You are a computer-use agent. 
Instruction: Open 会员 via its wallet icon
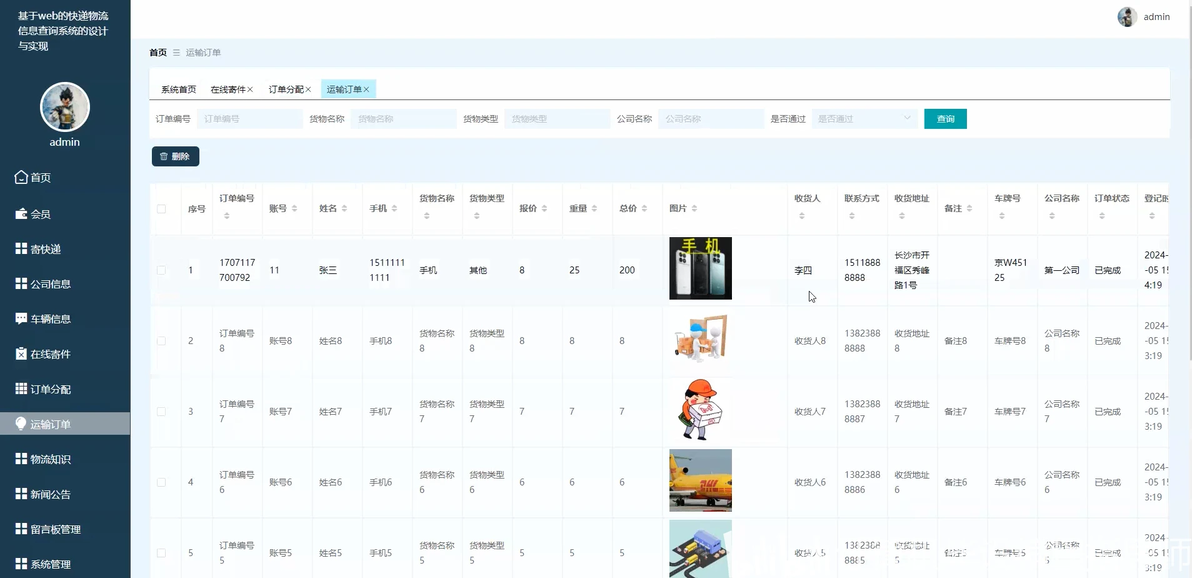click(x=21, y=214)
